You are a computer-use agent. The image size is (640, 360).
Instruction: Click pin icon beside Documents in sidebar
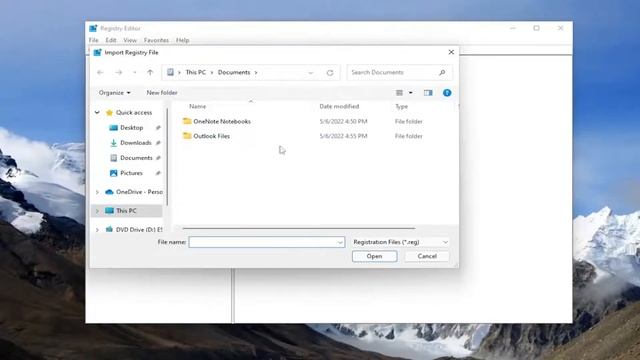tap(158, 158)
